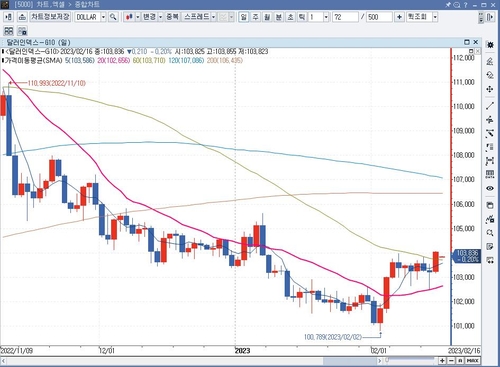Open the dropdown next to DOLLAR field
The height and width of the screenshot is (367, 500).
103,17
